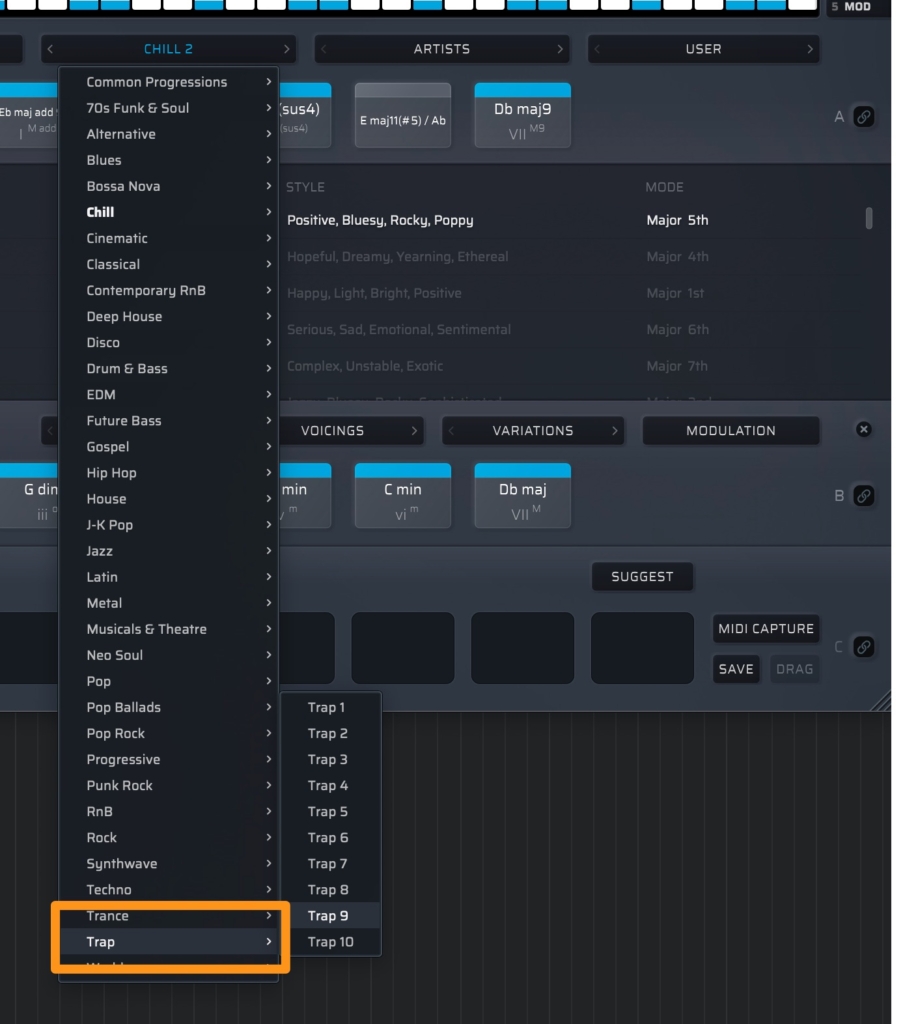
Task: Click the next arrow beside USER
Action: pos(809,49)
